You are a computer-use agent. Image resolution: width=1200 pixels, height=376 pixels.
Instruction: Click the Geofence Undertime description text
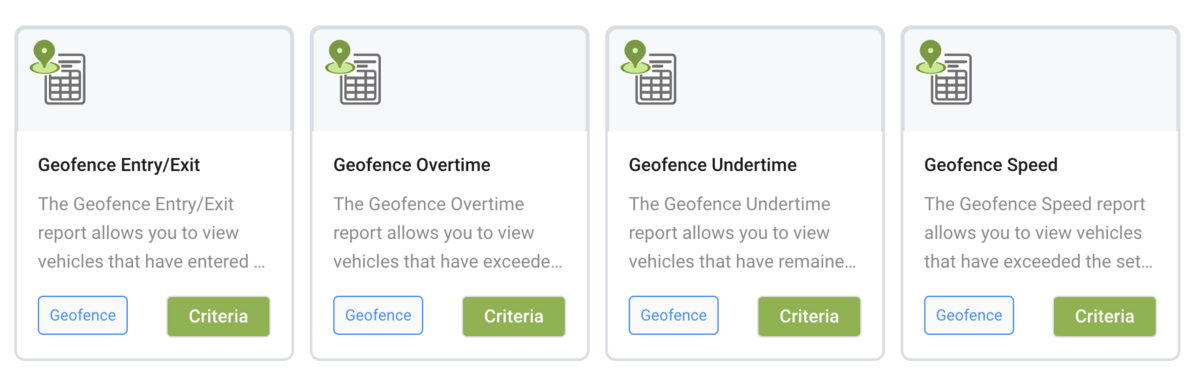pos(743,233)
